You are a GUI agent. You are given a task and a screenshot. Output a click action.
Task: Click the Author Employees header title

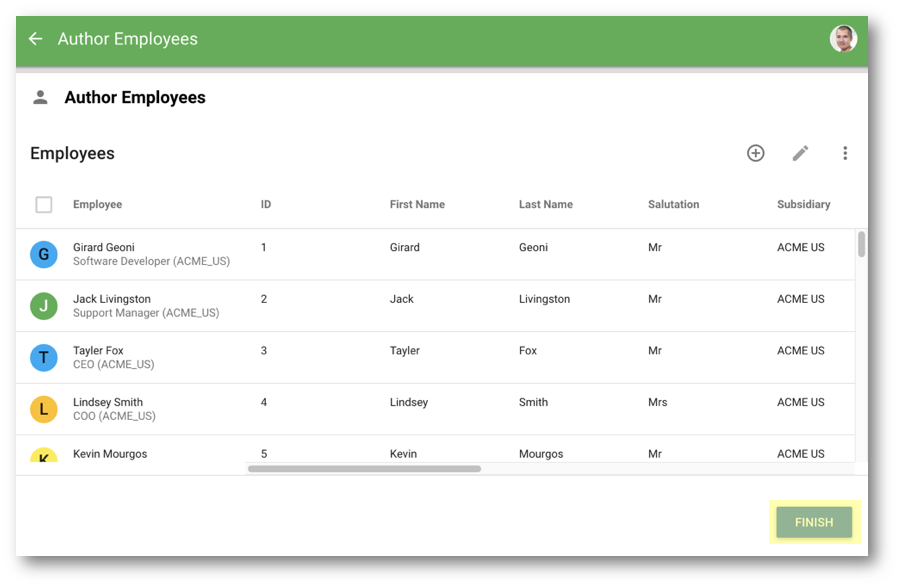(127, 39)
